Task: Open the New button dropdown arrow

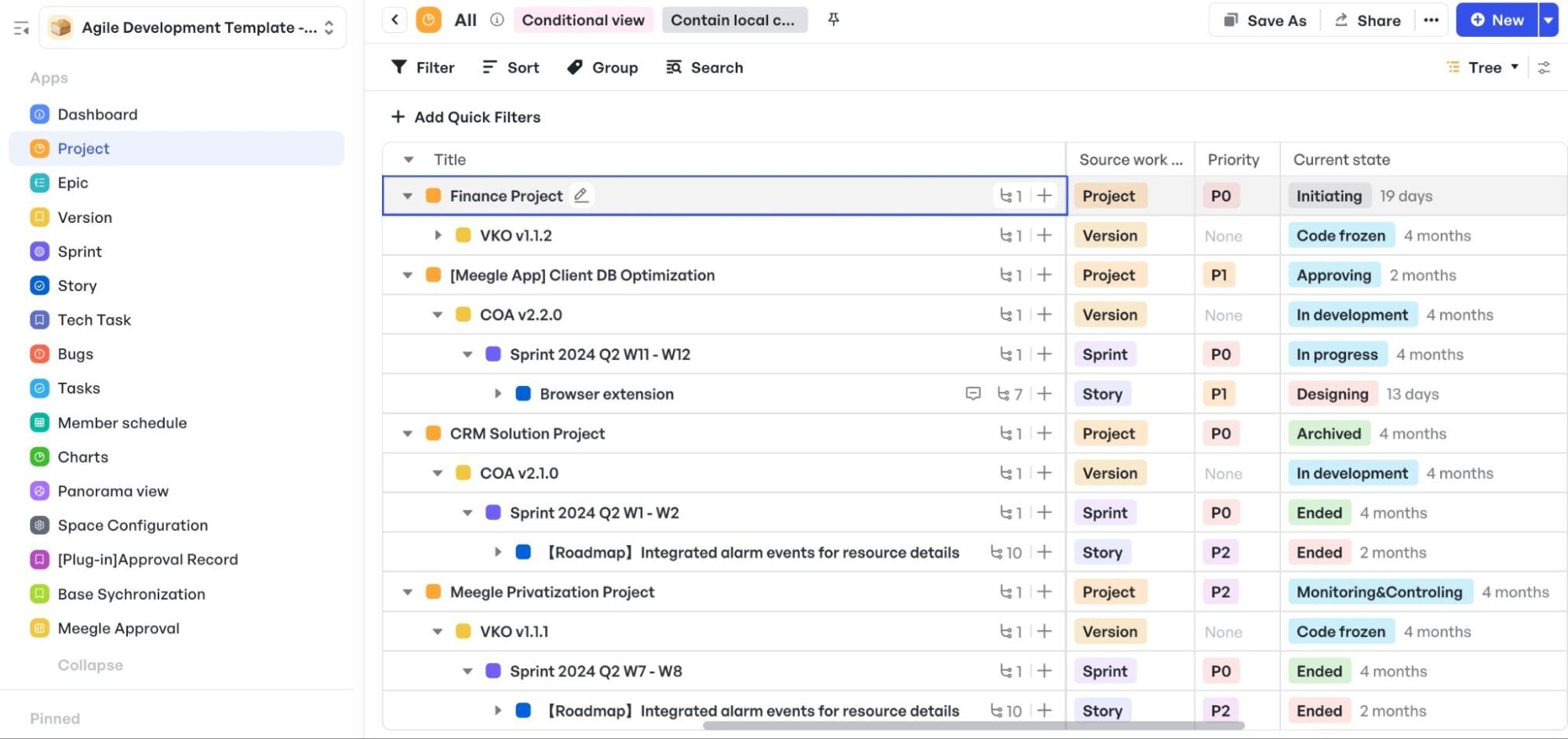Action: coord(1548,20)
